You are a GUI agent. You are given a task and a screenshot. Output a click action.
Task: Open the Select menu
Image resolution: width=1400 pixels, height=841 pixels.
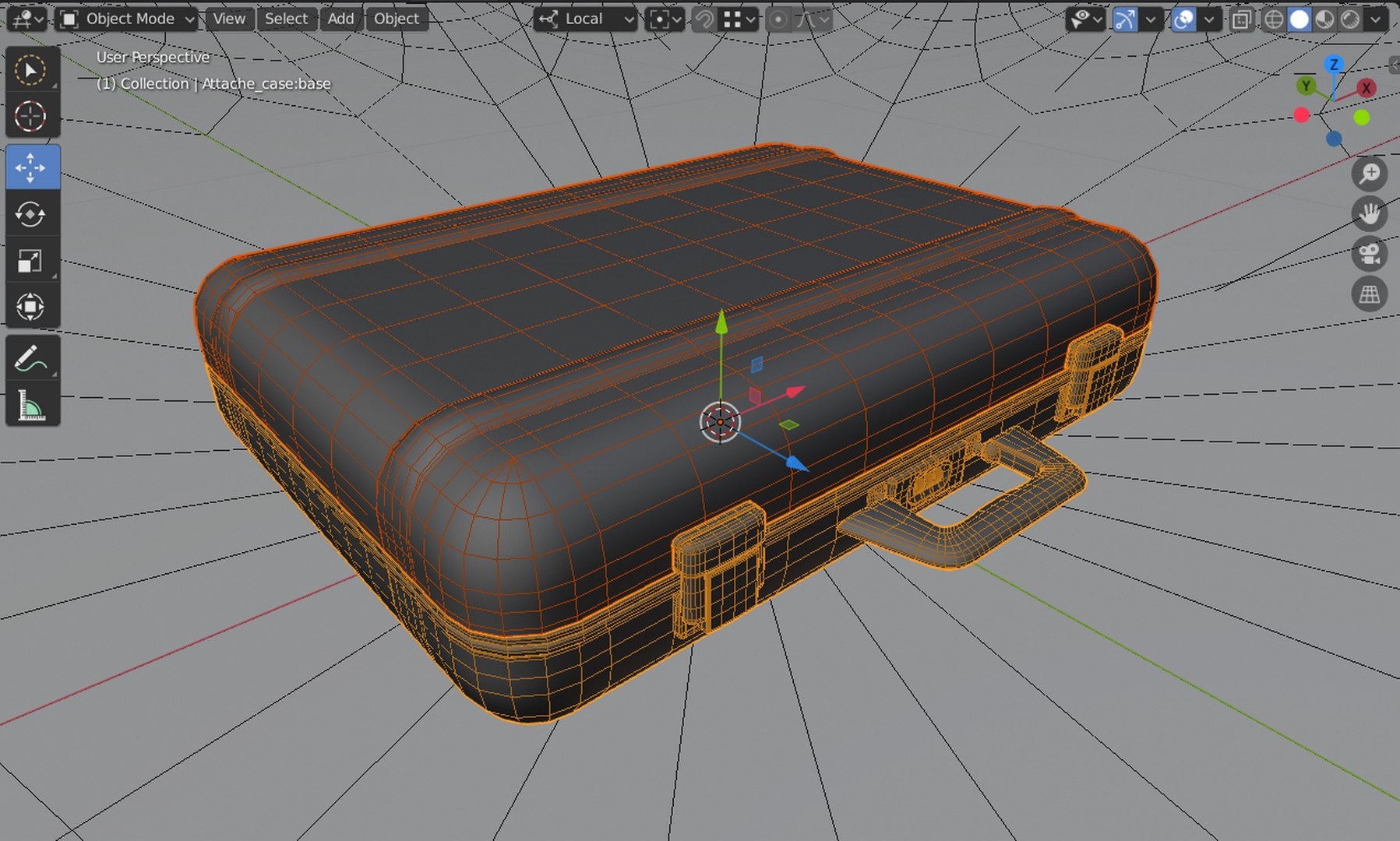point(286,19)
